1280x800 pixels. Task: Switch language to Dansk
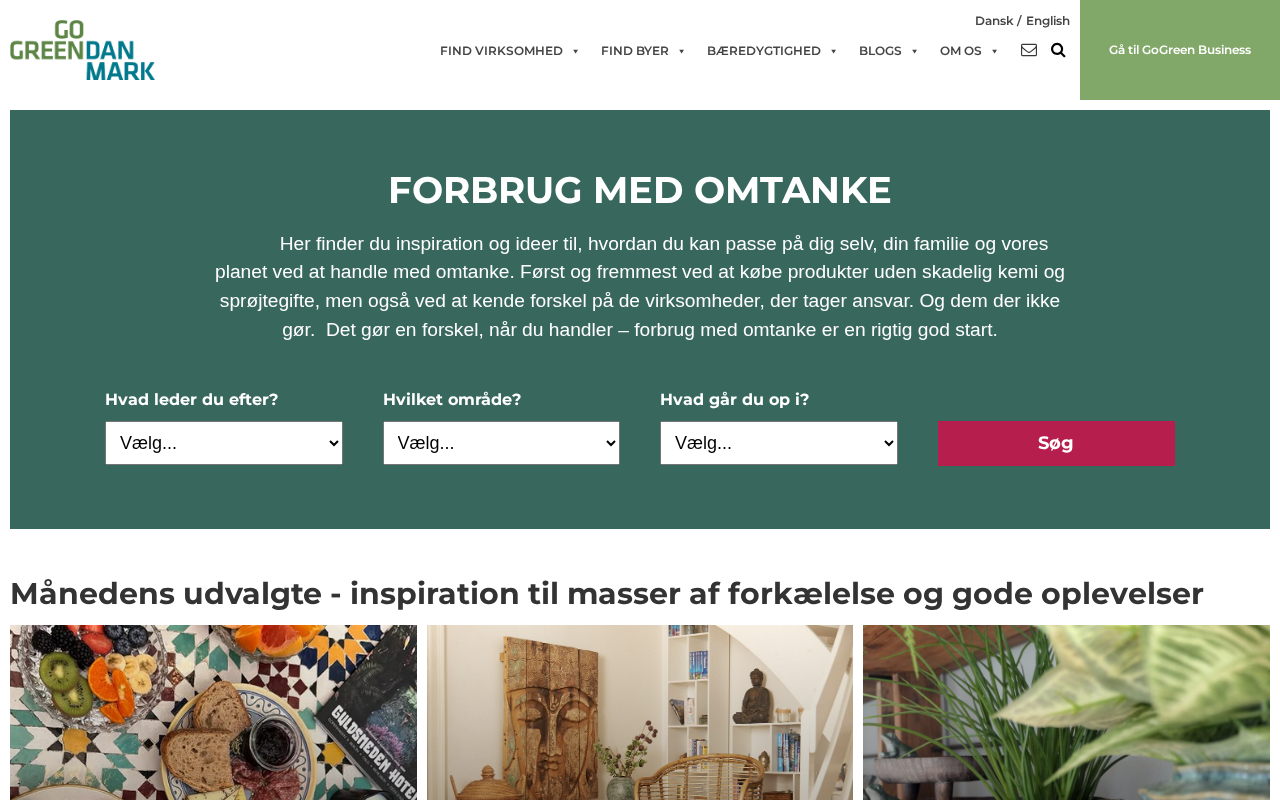click(994, 21)
